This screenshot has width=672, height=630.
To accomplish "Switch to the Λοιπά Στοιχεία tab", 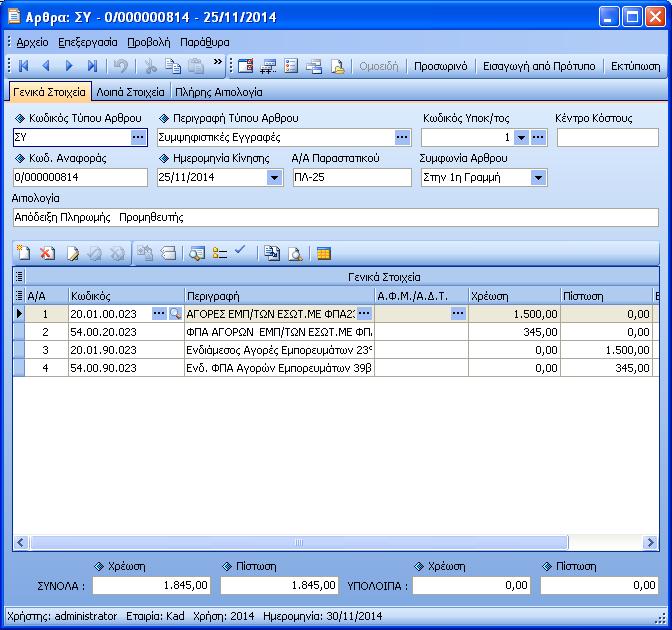I will click(130, 92).
